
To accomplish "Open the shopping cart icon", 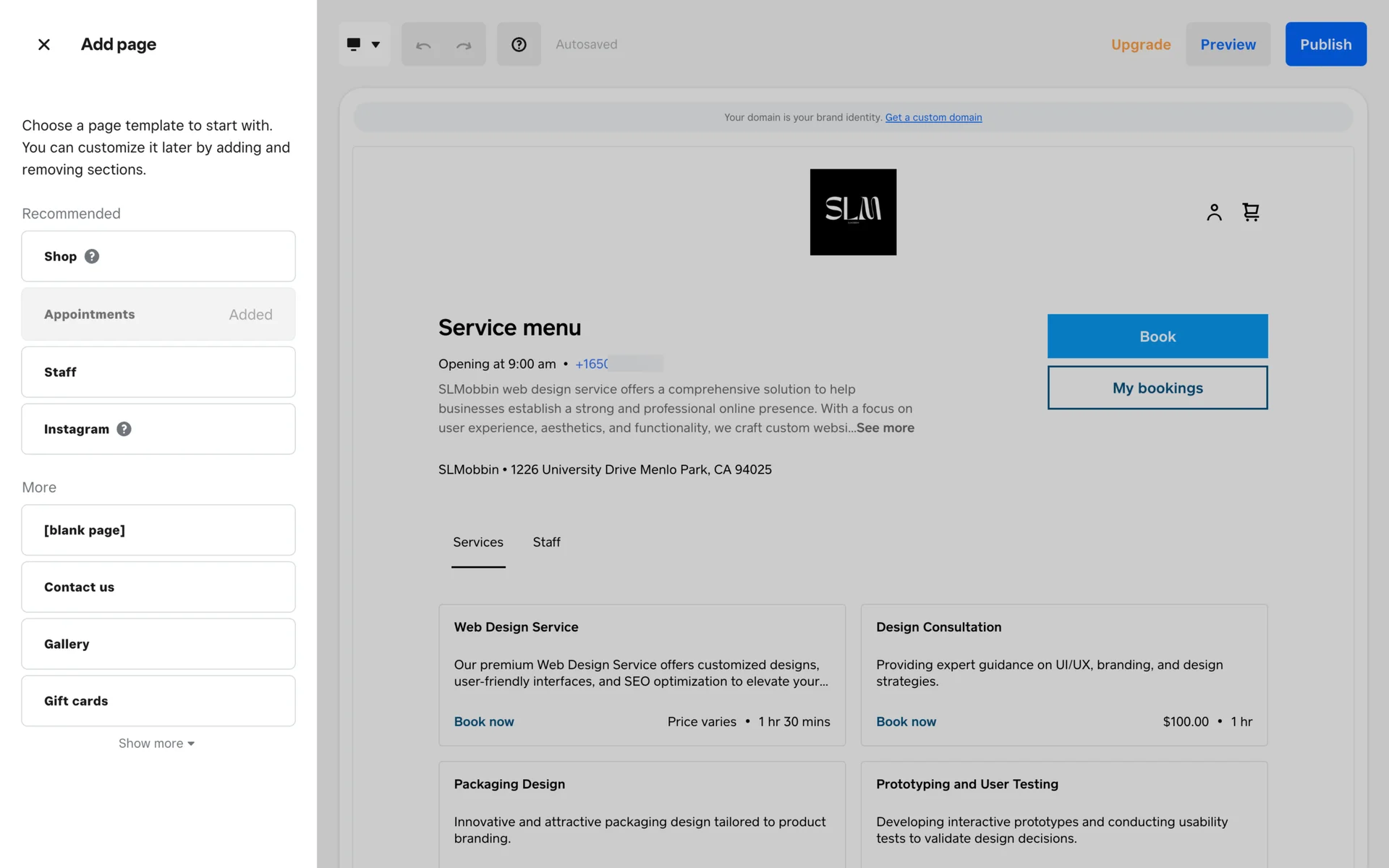I will [1251, 212].
